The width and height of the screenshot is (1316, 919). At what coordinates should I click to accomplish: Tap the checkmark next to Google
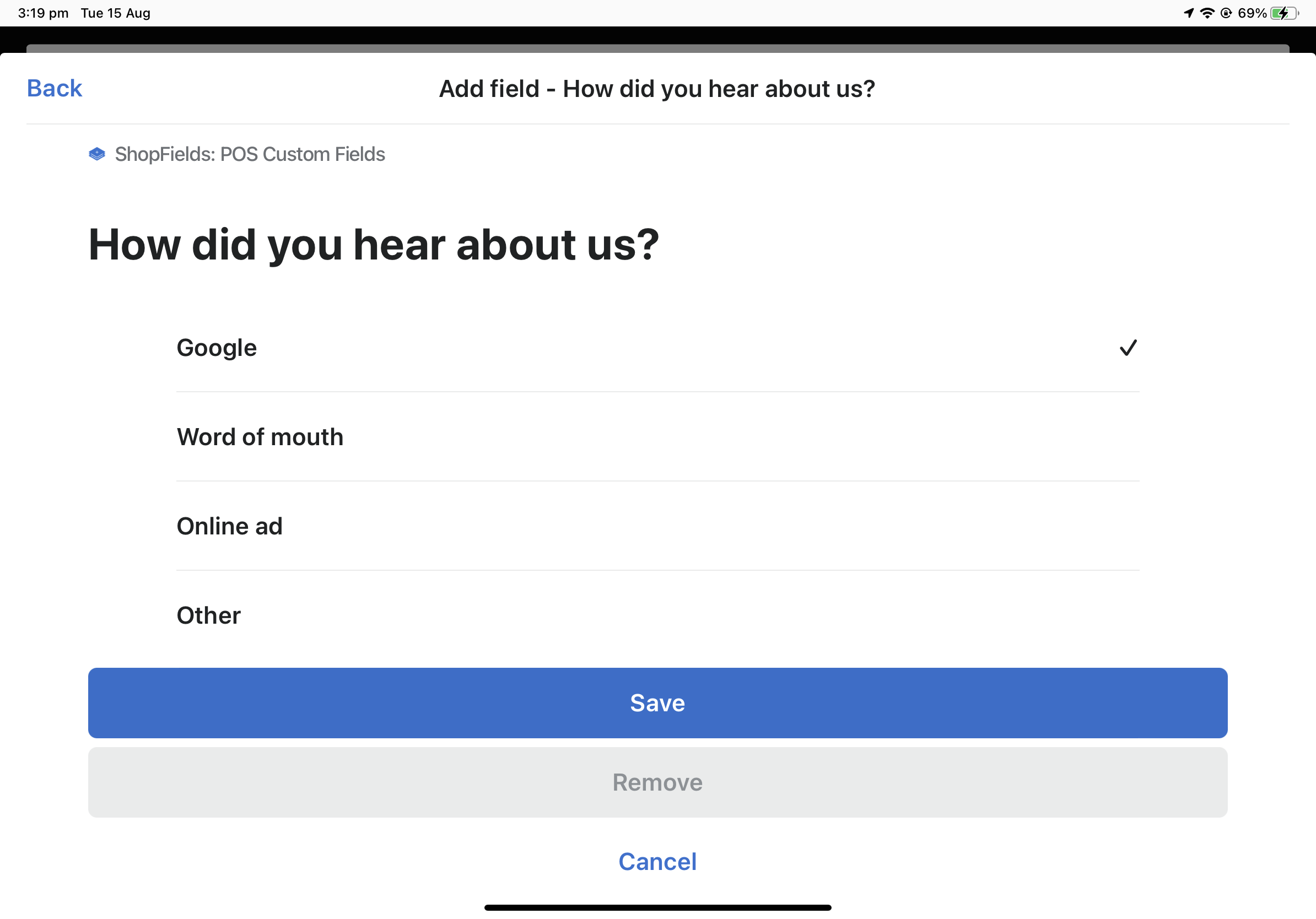1128,347
